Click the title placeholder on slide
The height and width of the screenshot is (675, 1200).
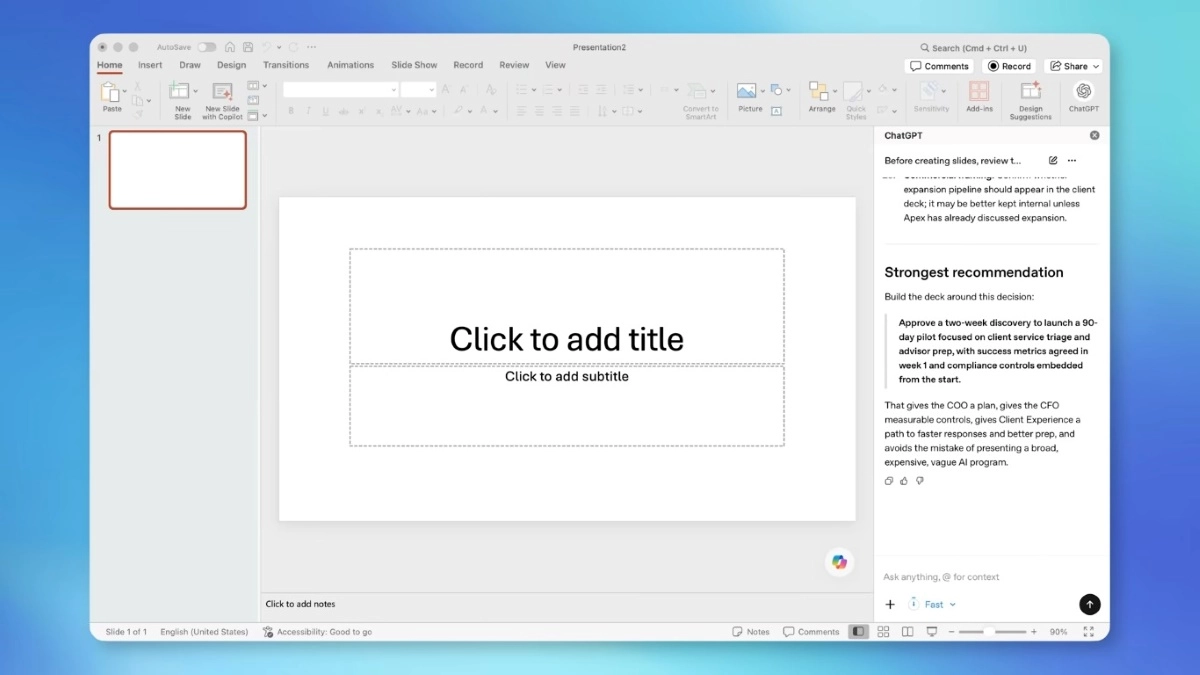pyautogui.click(x=567, y=306)
